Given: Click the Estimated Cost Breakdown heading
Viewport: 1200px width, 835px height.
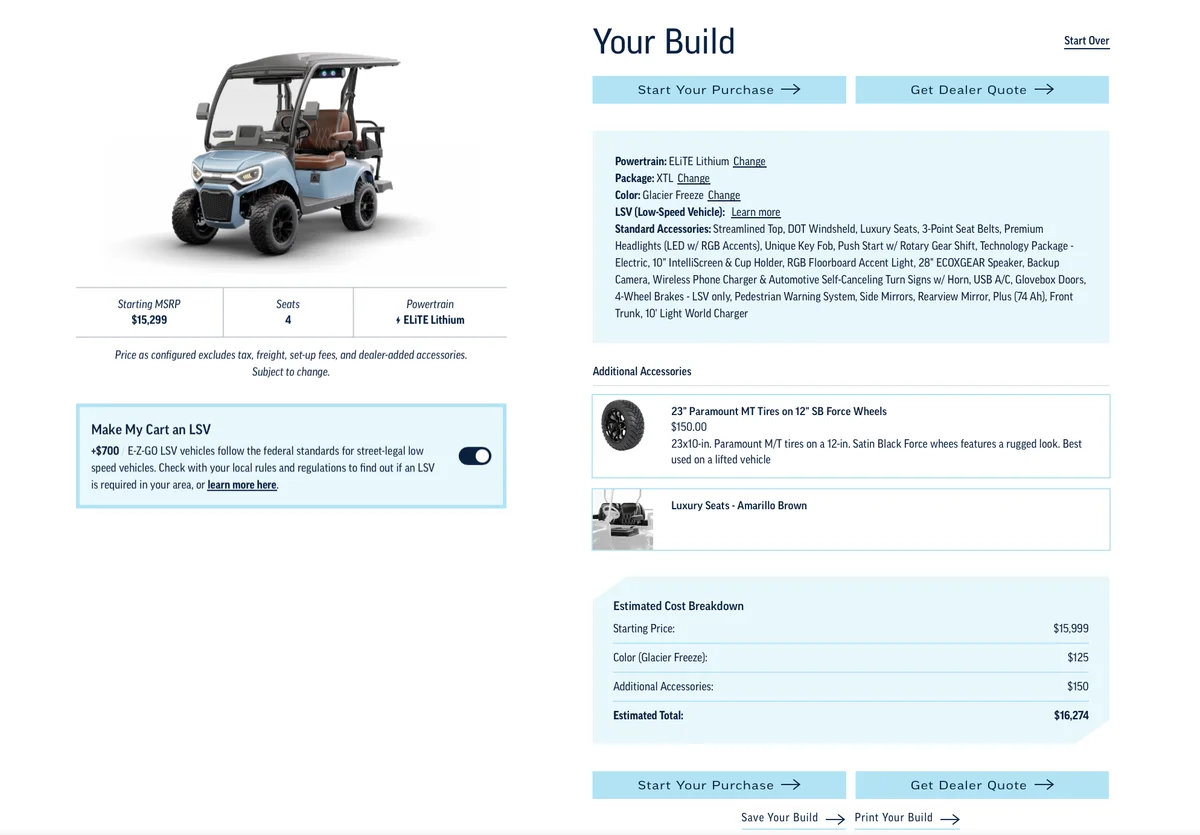Looking at the screenshot, I should [x=678, y=606].
